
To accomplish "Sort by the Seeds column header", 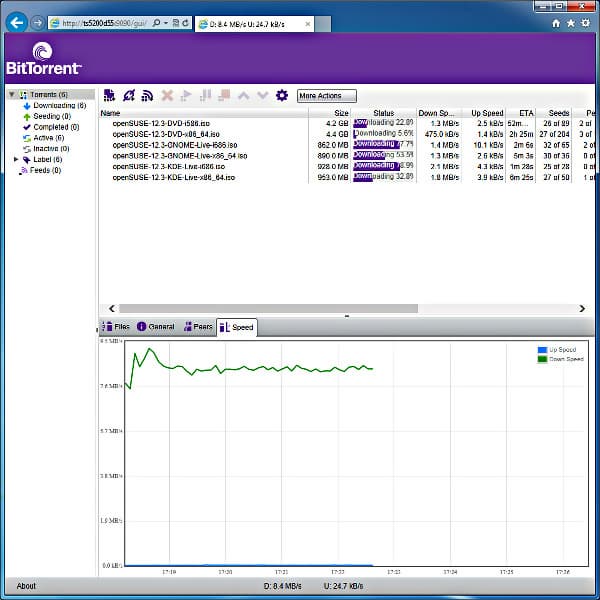I will tap(554, 113).
